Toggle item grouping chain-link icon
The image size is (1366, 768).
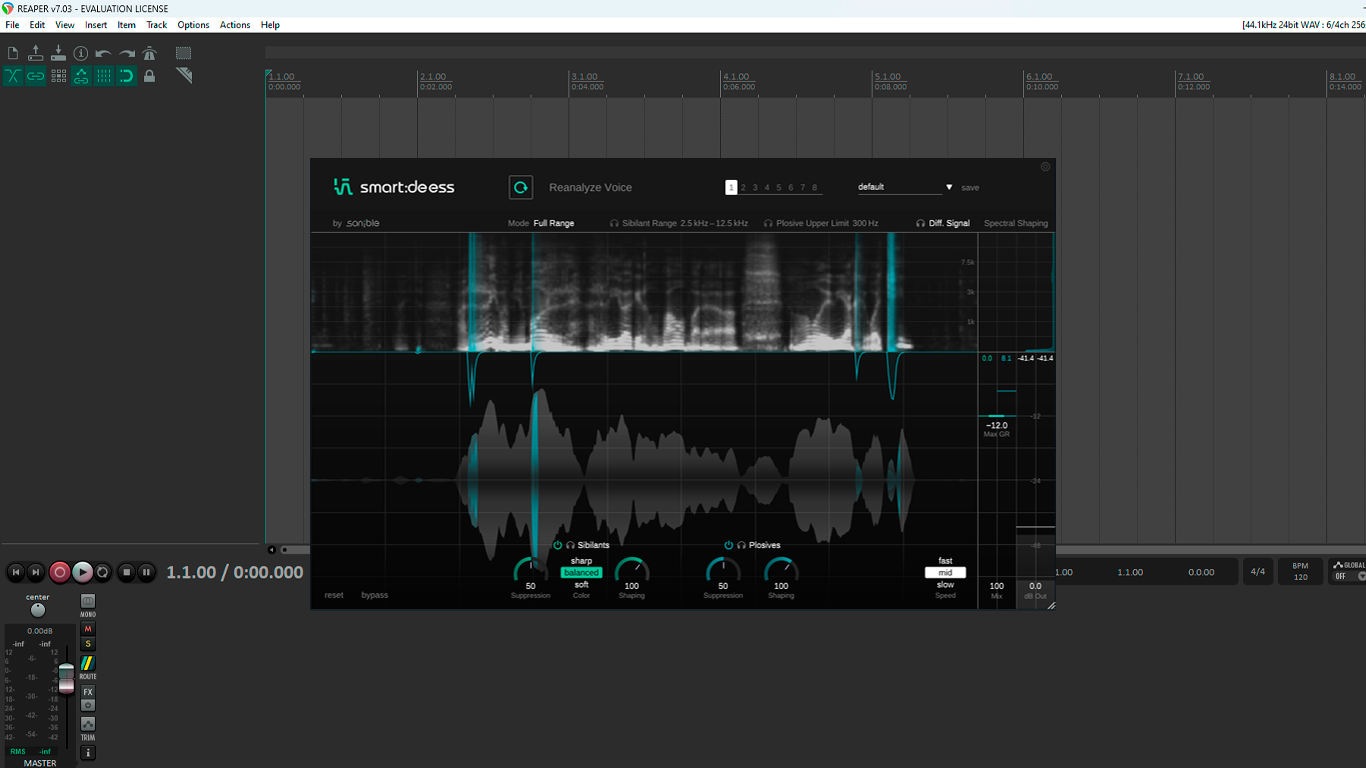[36, 76]
